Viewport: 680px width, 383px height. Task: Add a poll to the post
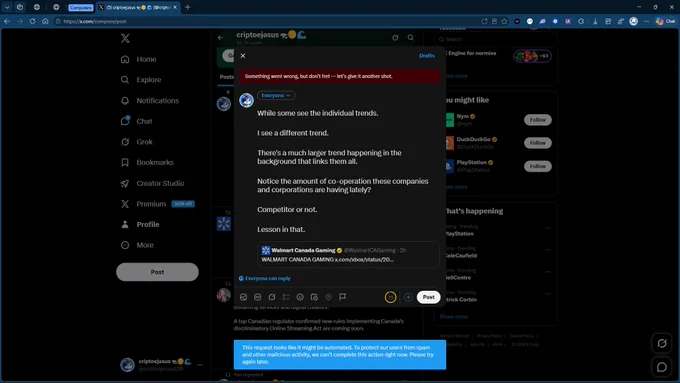tap(286, 297)
